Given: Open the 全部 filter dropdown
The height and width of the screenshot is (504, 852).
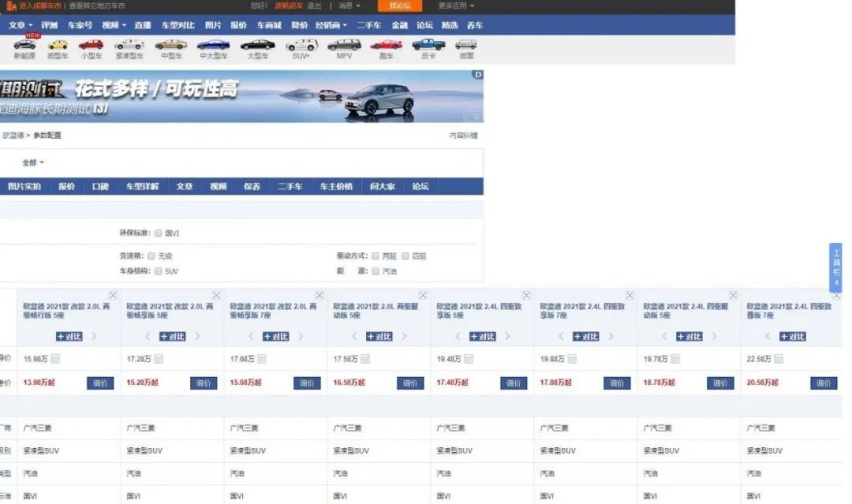Looking at the screenshot, I should [33, 162].
